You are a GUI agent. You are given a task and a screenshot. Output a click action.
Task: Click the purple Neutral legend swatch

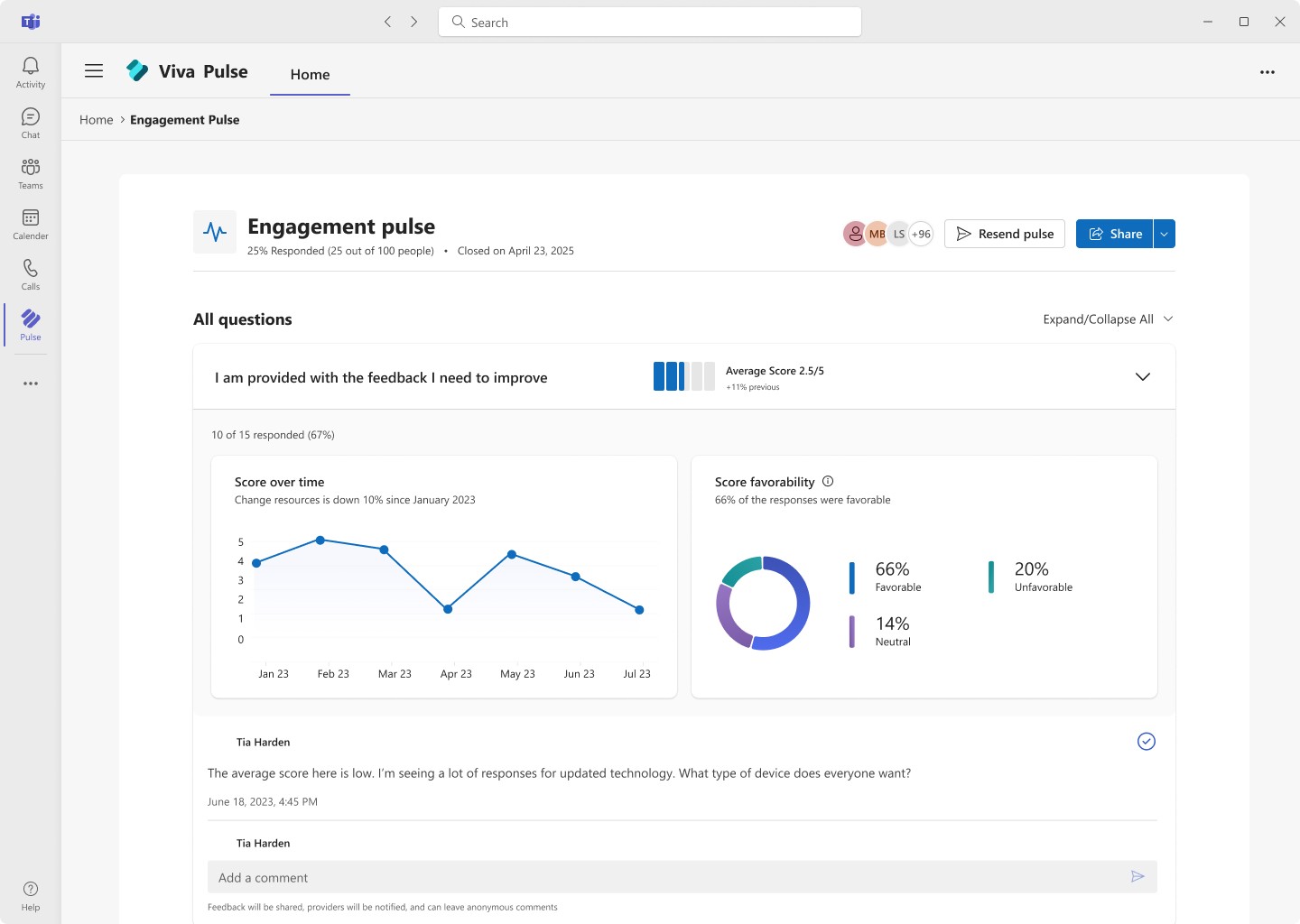coord(851,632)
